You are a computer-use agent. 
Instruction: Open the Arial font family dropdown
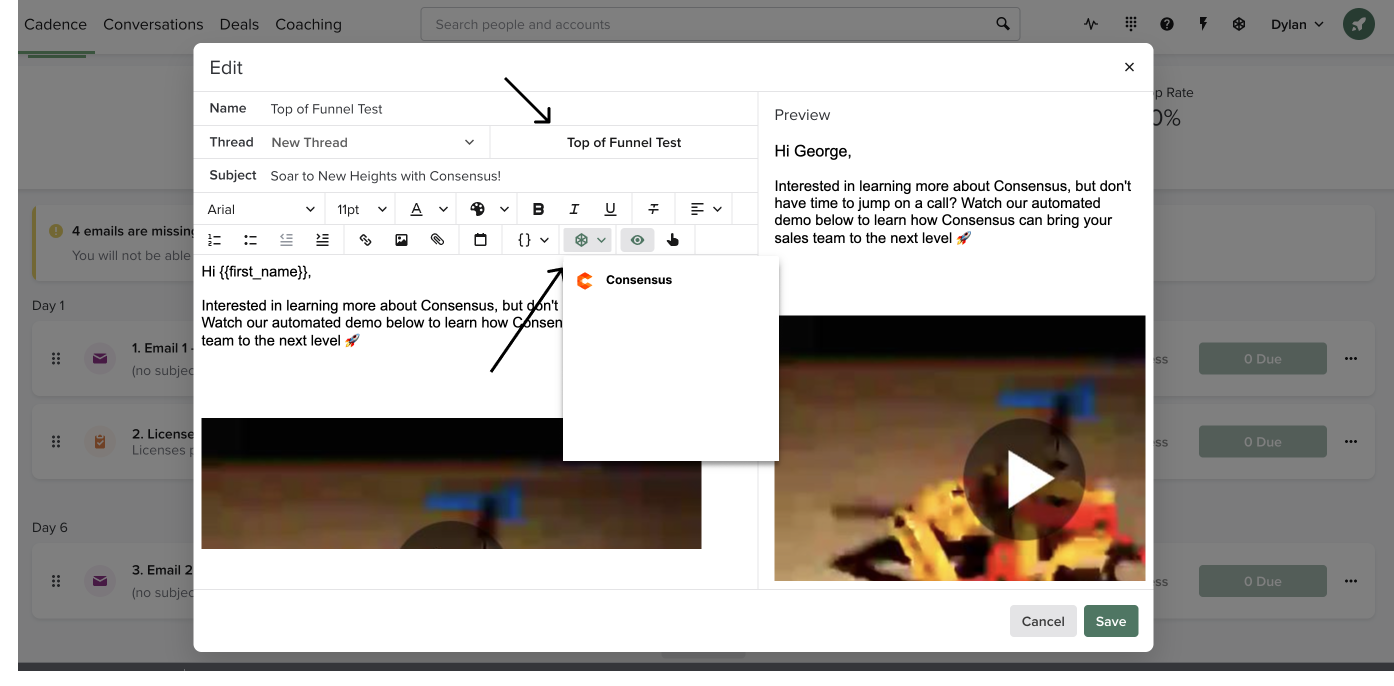click(x=260, y=209)
